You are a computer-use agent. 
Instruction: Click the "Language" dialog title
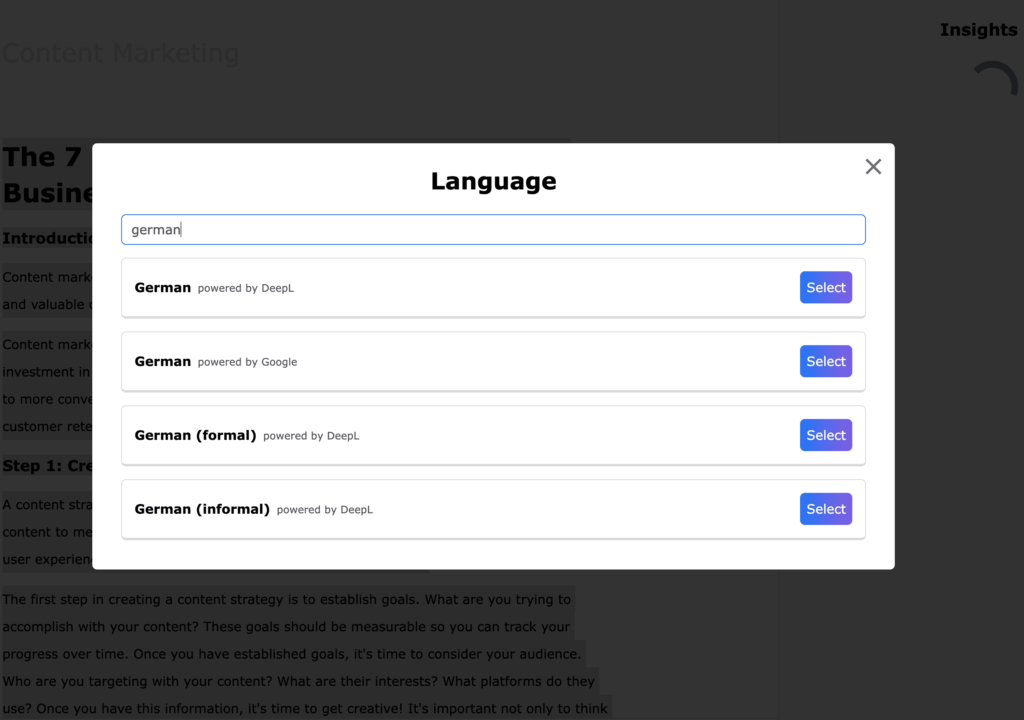(493, 181)
